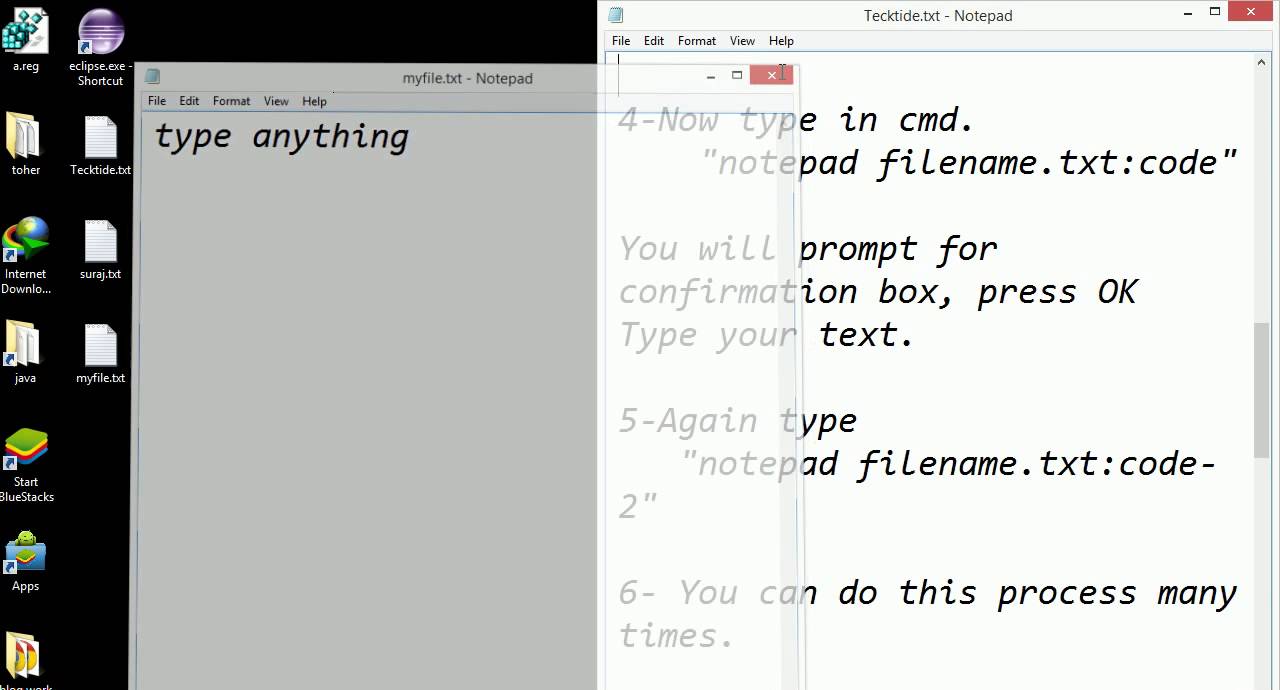1280x690 pixels.
Task: Close the myfile.txt Notepad window
Action: point(771,75)
